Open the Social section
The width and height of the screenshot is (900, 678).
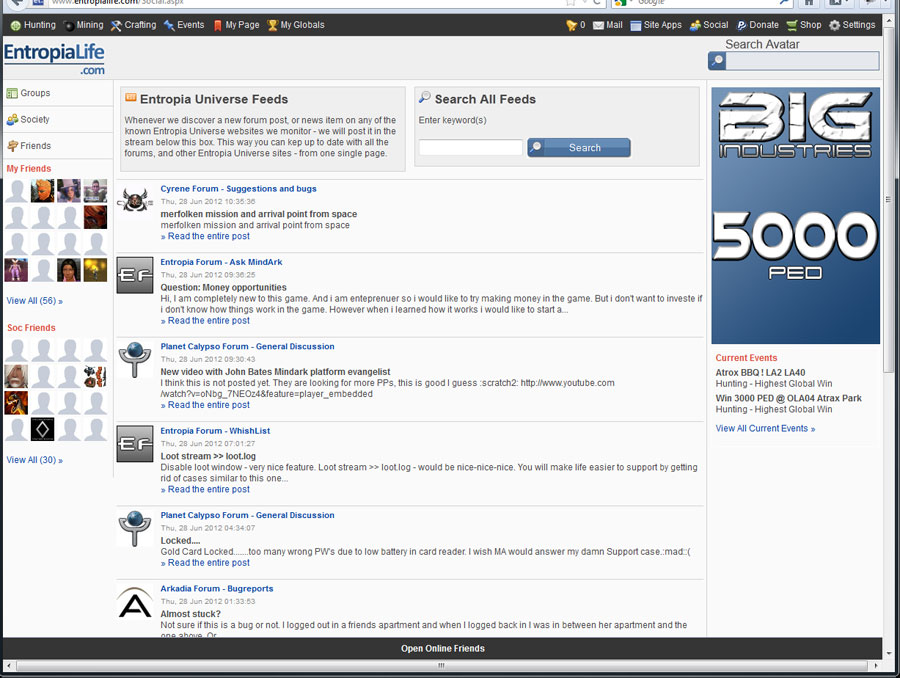tap(709, 25)
